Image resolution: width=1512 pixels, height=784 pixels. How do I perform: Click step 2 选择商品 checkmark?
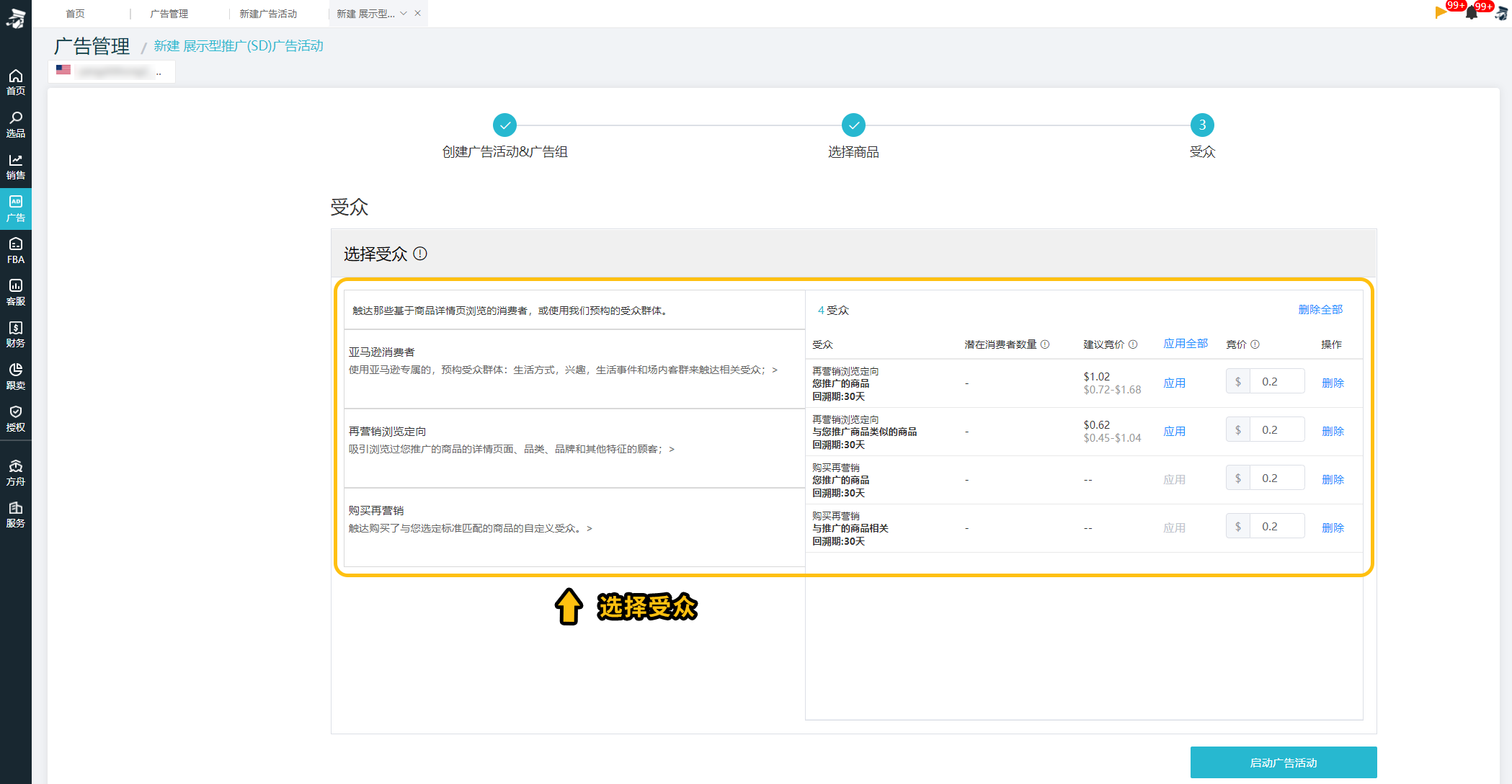click(853, 125)
